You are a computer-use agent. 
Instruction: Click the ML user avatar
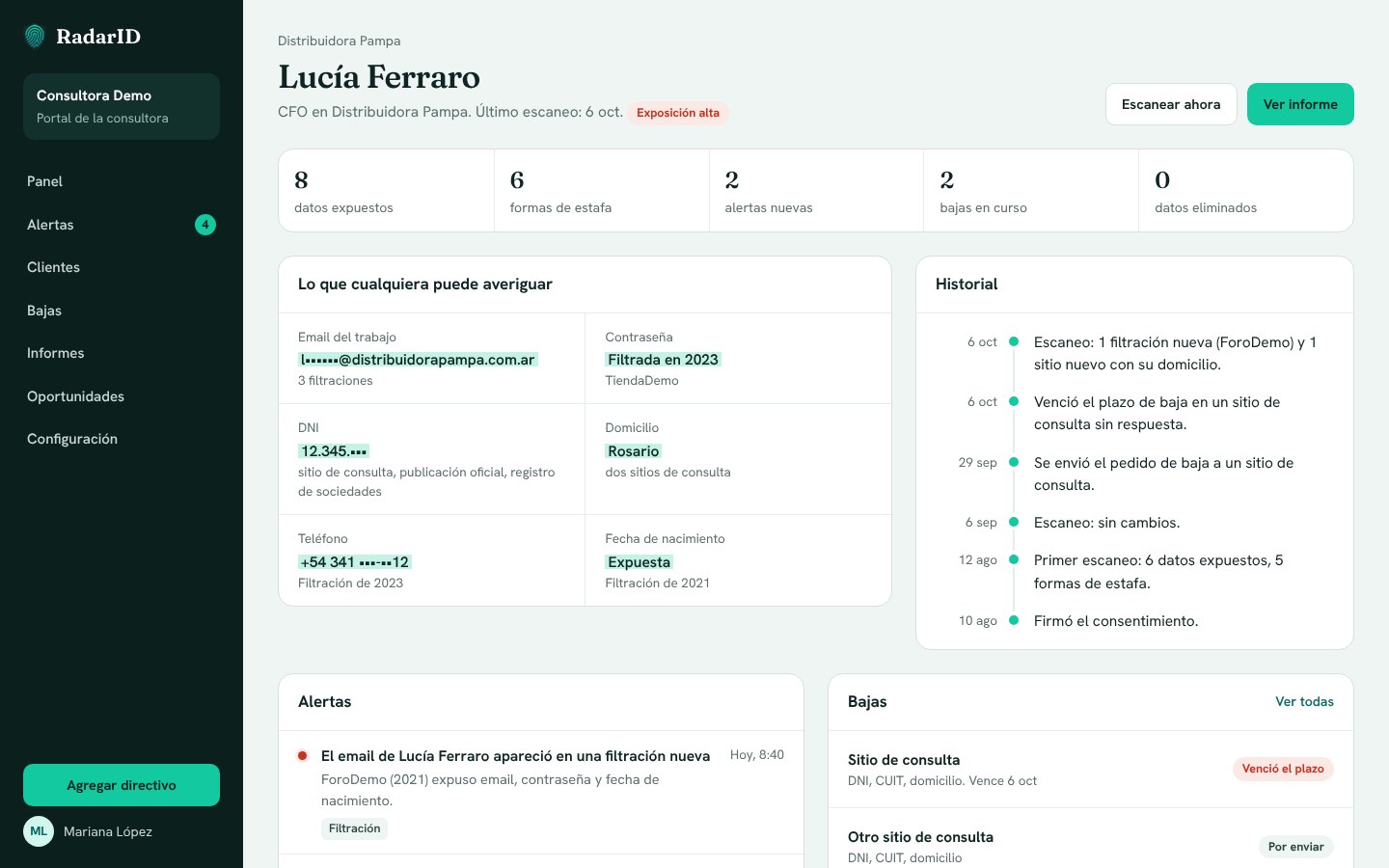pyautogui.click(x=39, y=831)
